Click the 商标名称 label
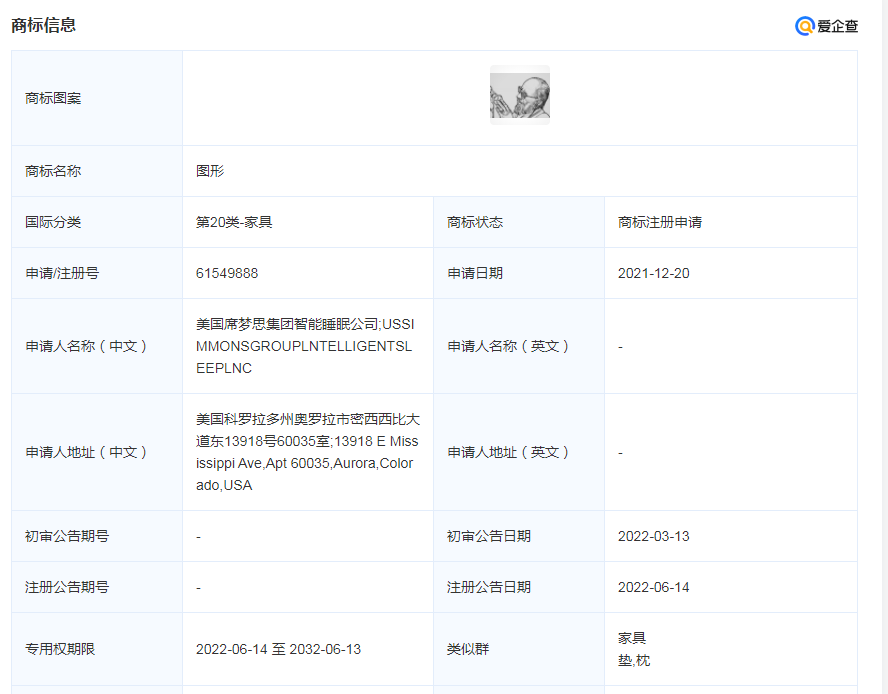Viewport: 888px width, 694px height. click(53, 171)
